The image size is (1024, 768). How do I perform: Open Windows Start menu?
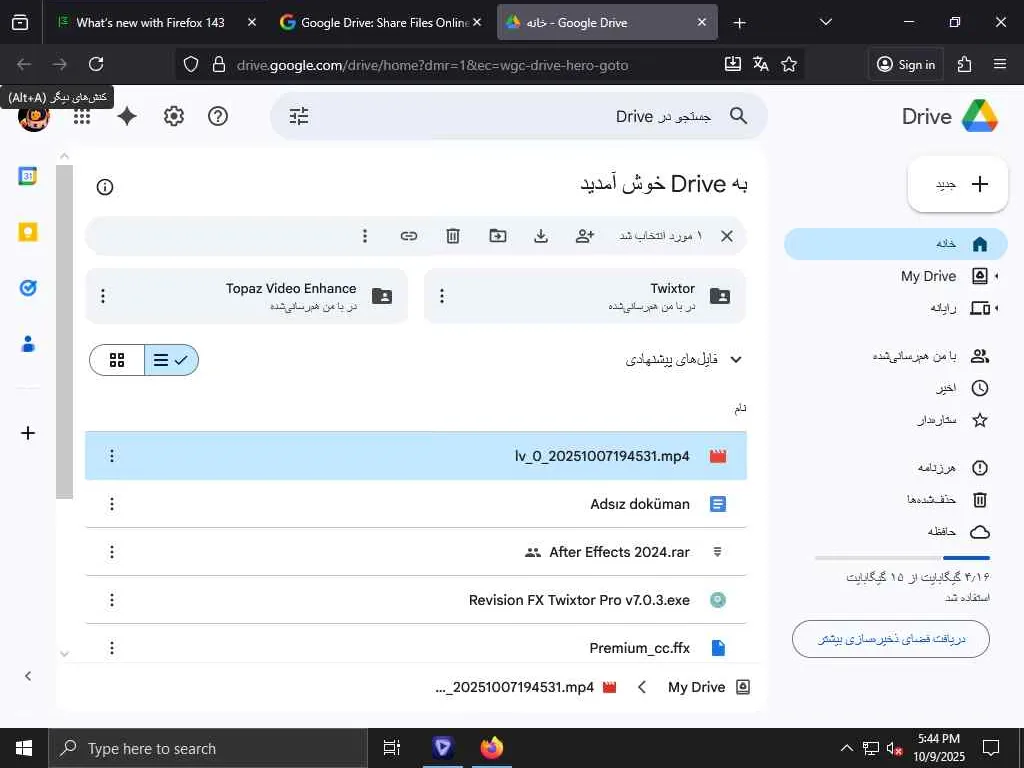tap(24, 748)
